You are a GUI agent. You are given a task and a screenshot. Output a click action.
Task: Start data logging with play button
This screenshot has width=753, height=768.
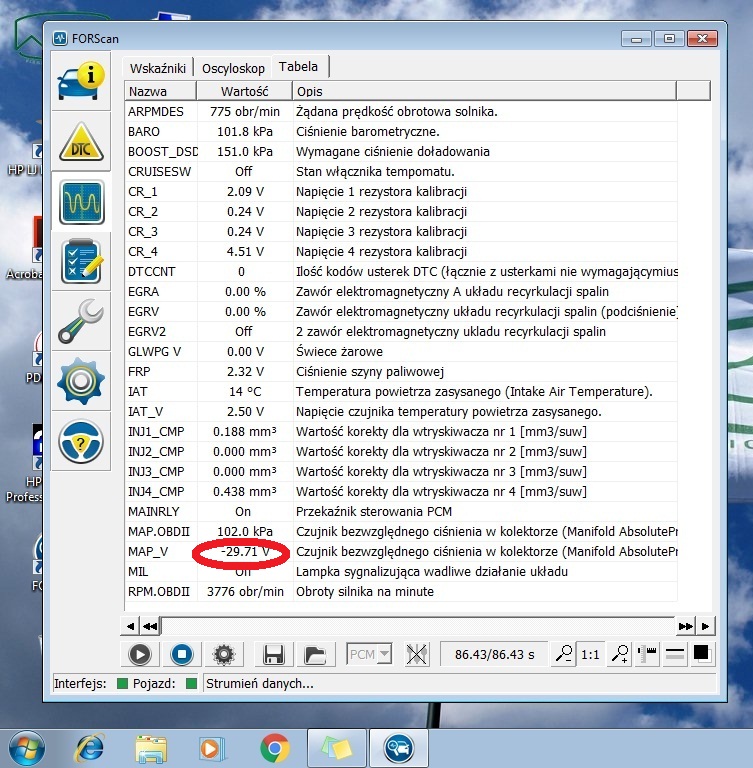(140, 655)
